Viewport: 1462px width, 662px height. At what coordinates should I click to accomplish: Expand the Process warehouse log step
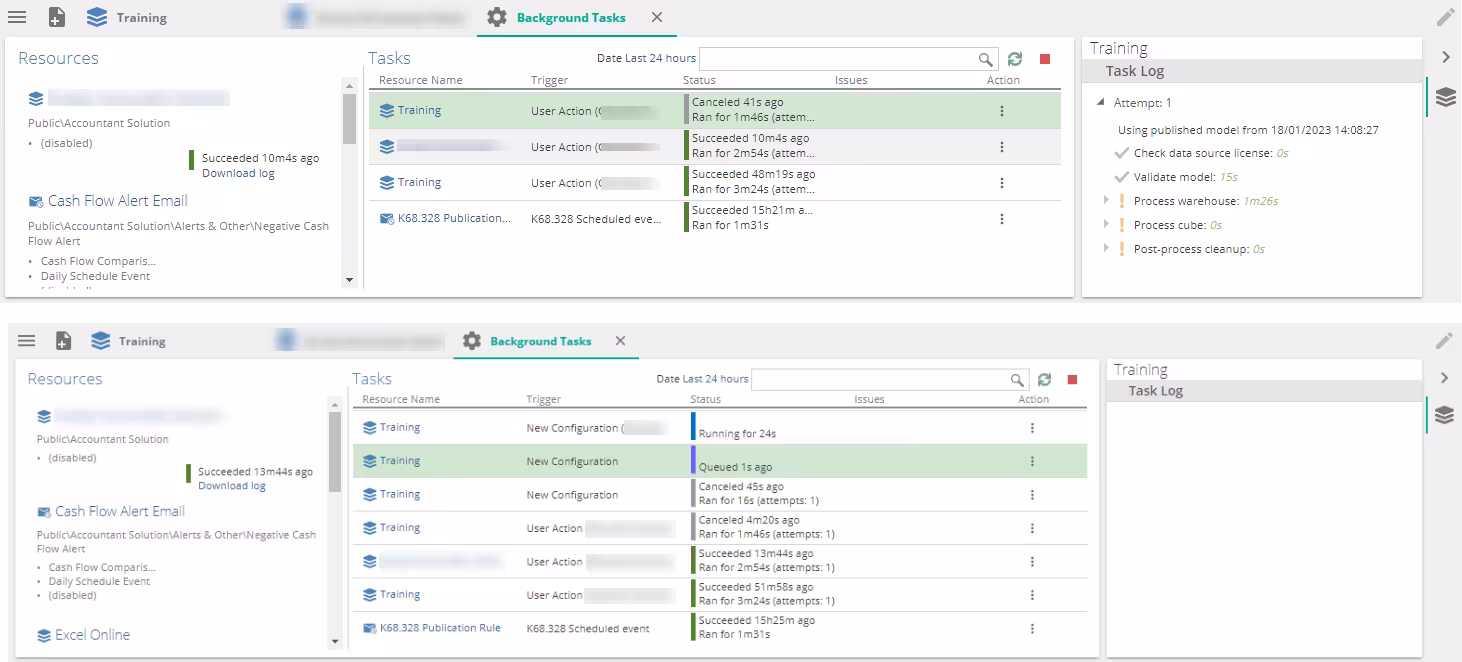pos(1106,200)
